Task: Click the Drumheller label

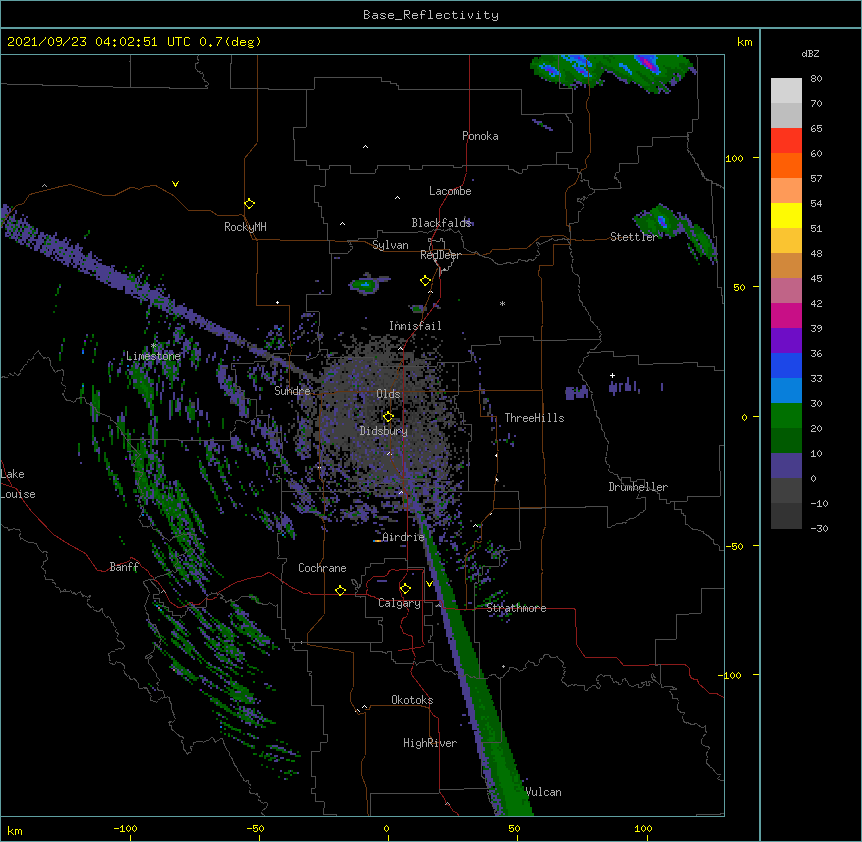Action: 638,487
